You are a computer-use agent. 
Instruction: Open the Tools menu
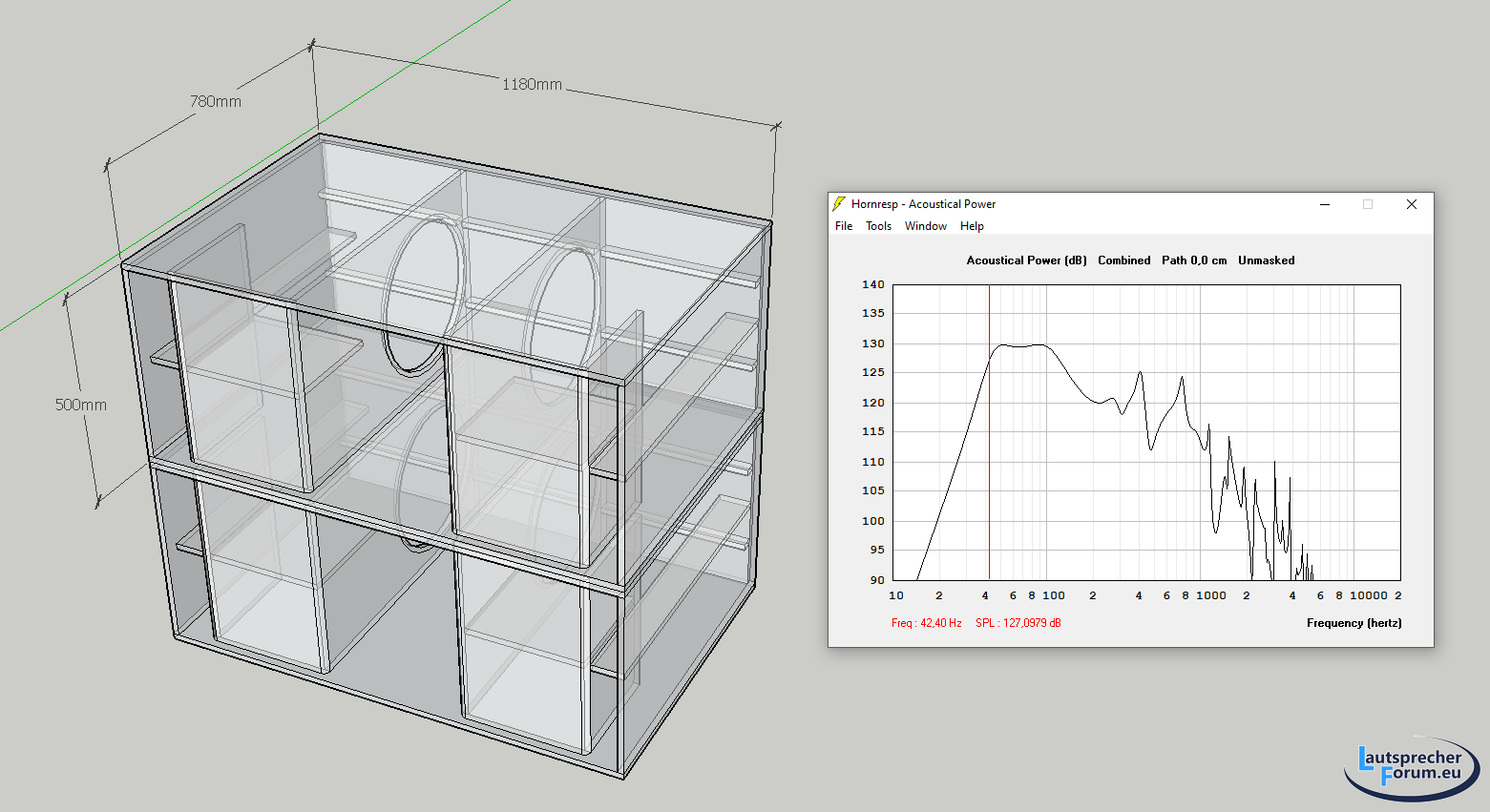(x=878, y=226)
